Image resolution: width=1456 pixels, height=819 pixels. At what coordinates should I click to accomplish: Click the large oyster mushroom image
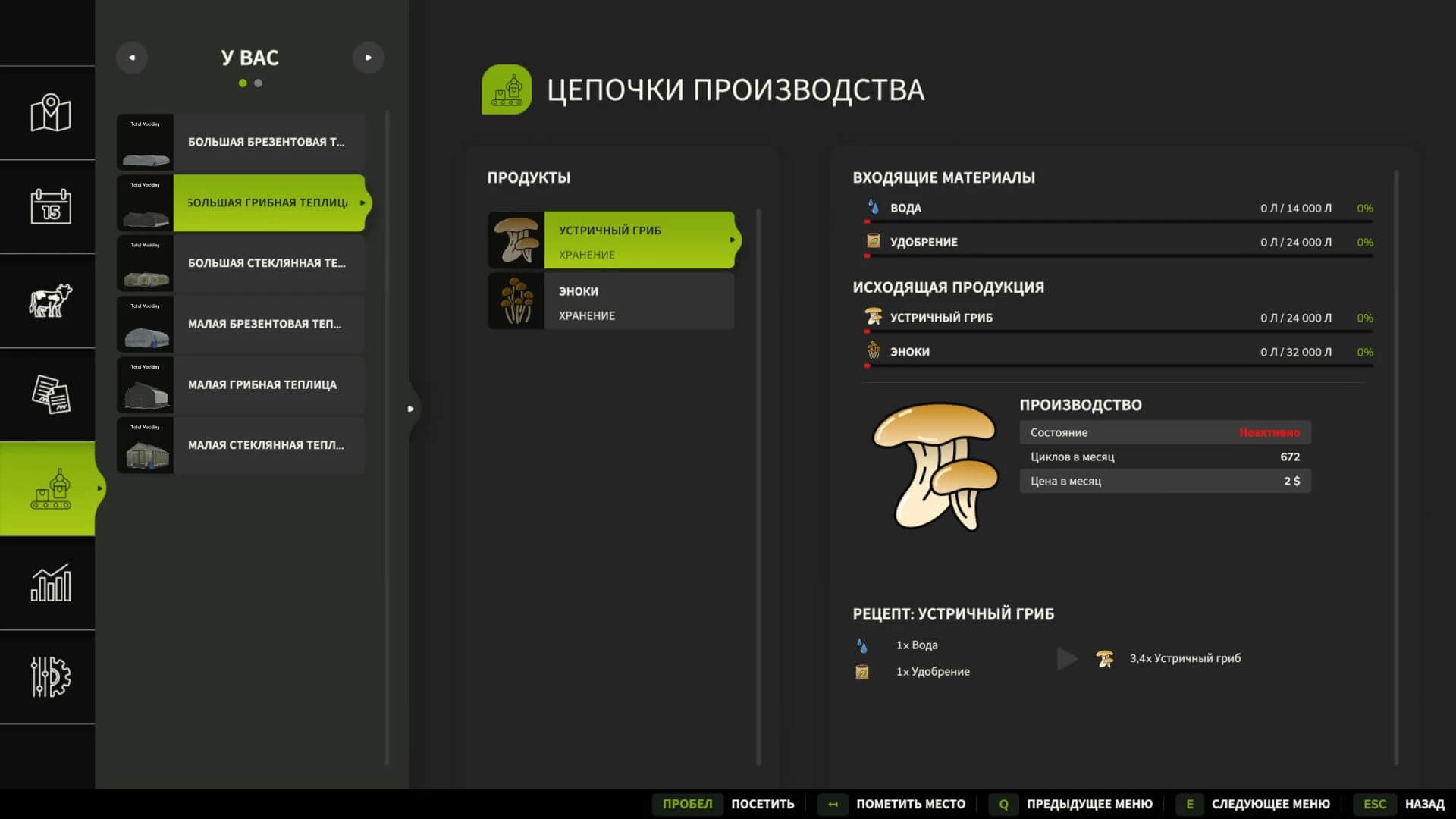935,467
